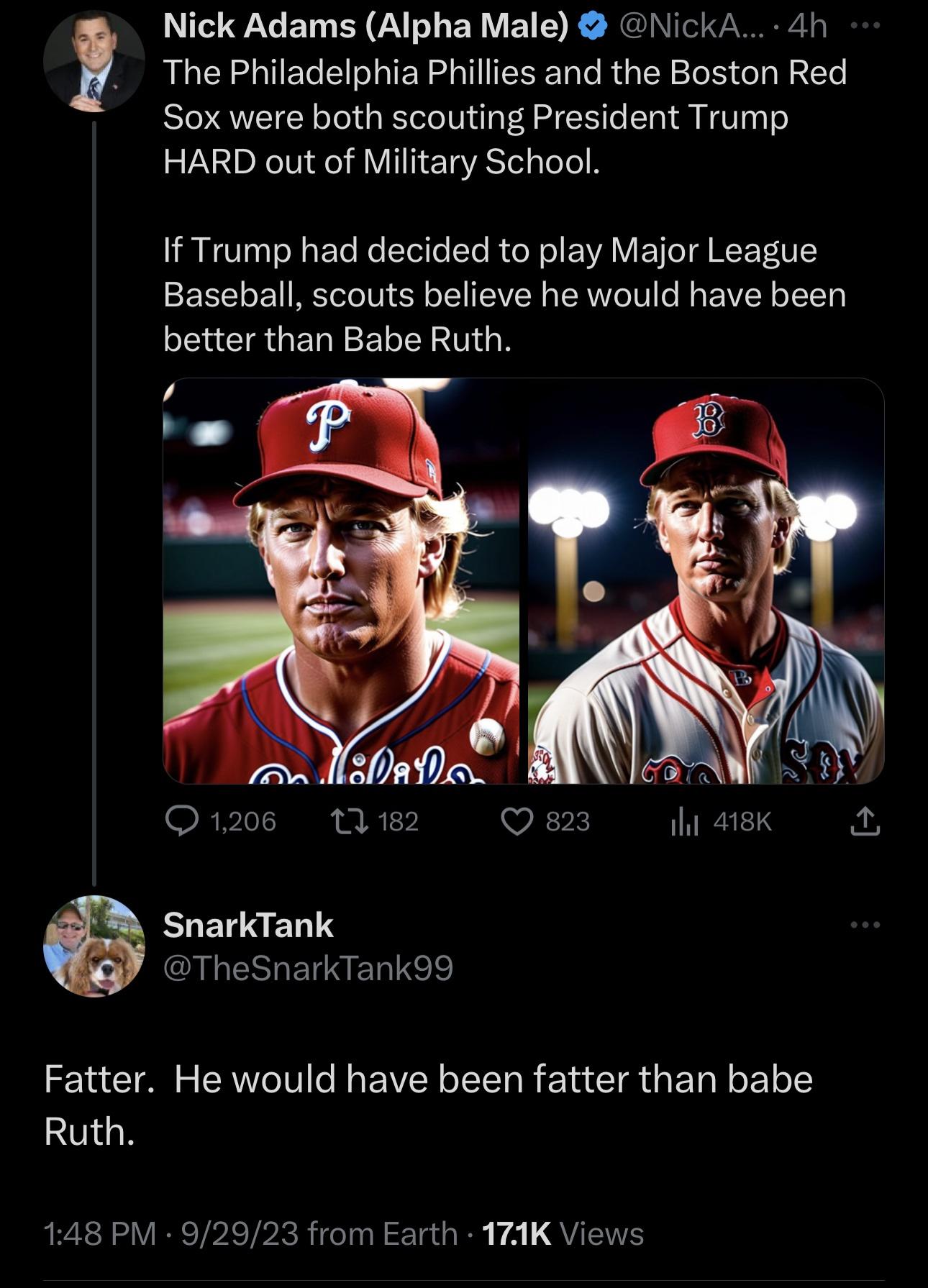Click the blue verified checkmark badge
The width and height of the screenshot is (928, 1288).
point(591,27)
